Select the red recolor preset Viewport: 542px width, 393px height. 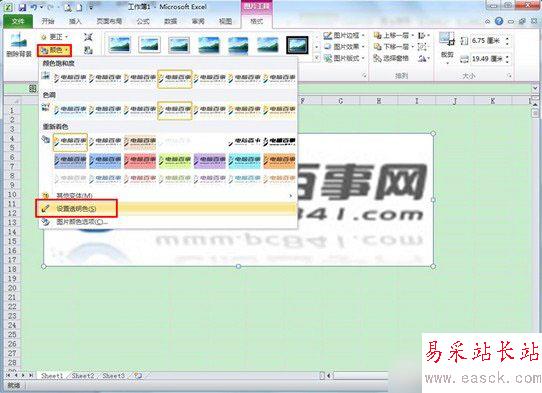click(x=140, y=161)
